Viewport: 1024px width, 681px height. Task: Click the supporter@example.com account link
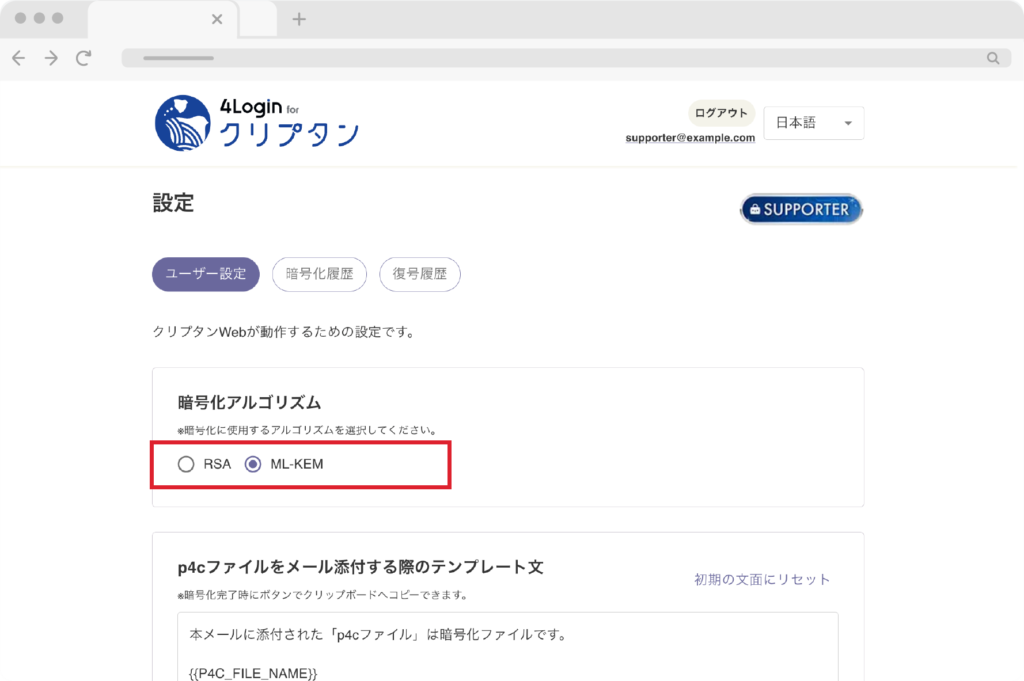coord(690,138)
